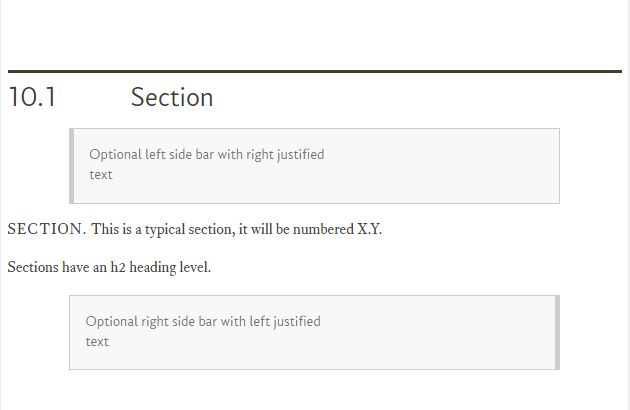Click the blank page area above the rule

315,34
